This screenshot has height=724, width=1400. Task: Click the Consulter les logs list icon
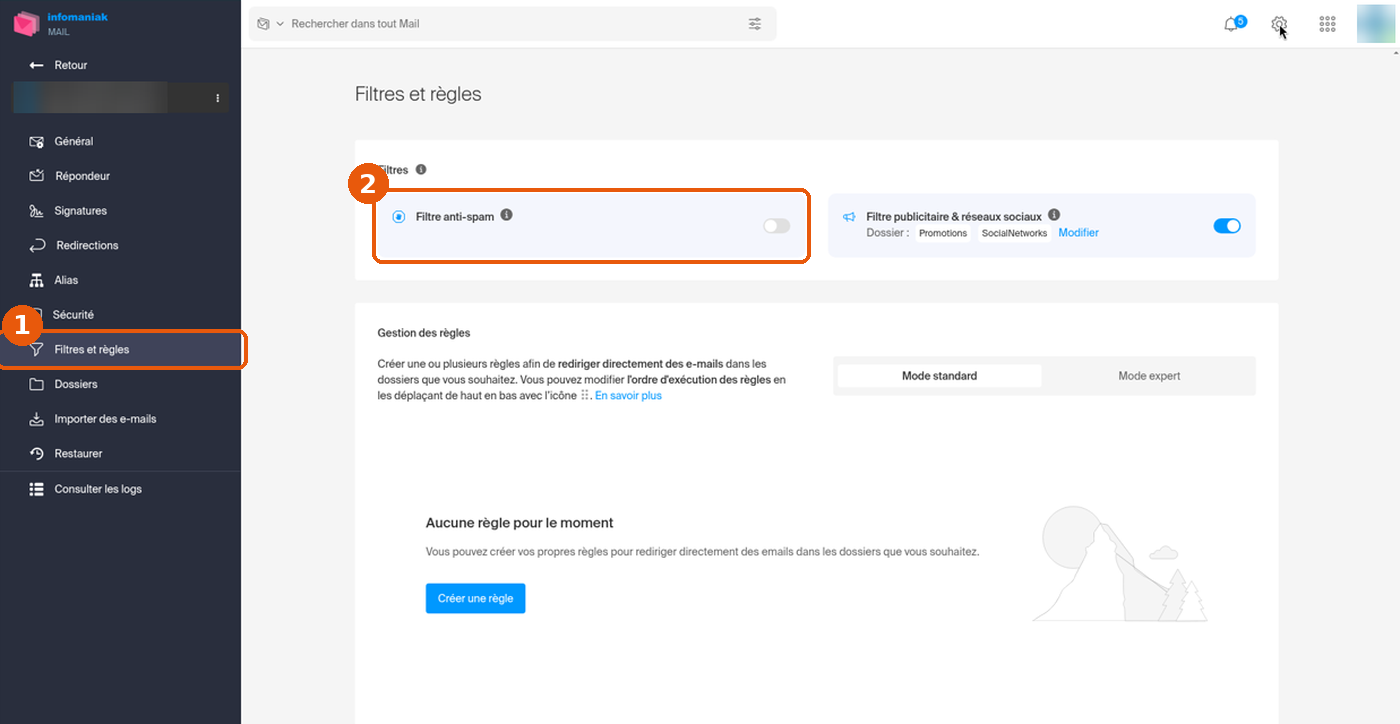point(37,489)
